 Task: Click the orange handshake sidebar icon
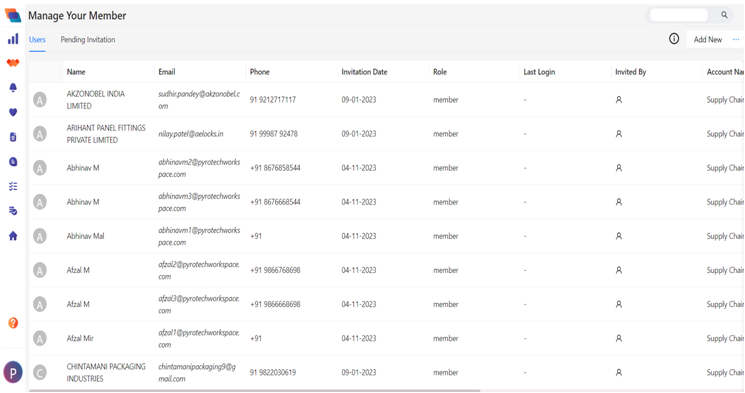click(x=13, y=63)
